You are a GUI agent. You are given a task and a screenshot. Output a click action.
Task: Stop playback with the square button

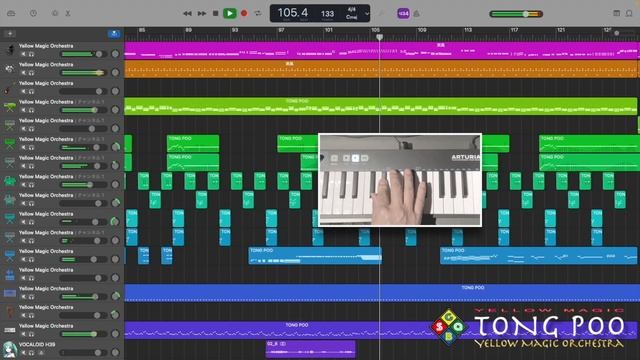216,13
